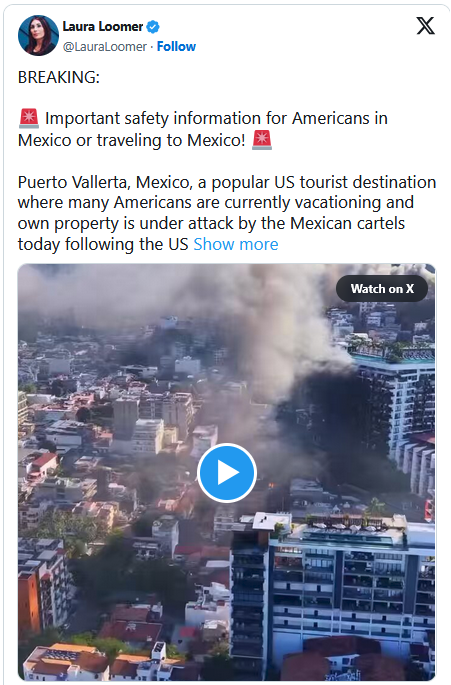Open the @LauraLoomer handle link
This screenshot has height=685, width=451.
[x=104, y=47]
